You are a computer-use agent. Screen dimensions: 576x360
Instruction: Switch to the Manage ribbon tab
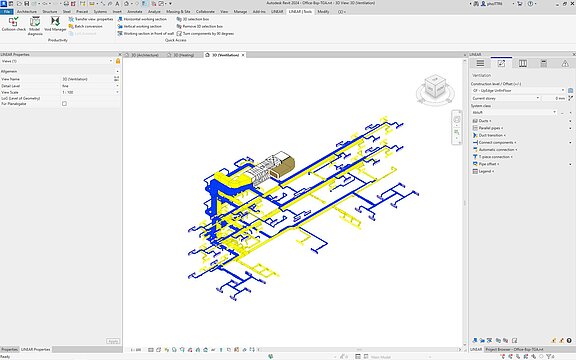(x=240, y=12)
